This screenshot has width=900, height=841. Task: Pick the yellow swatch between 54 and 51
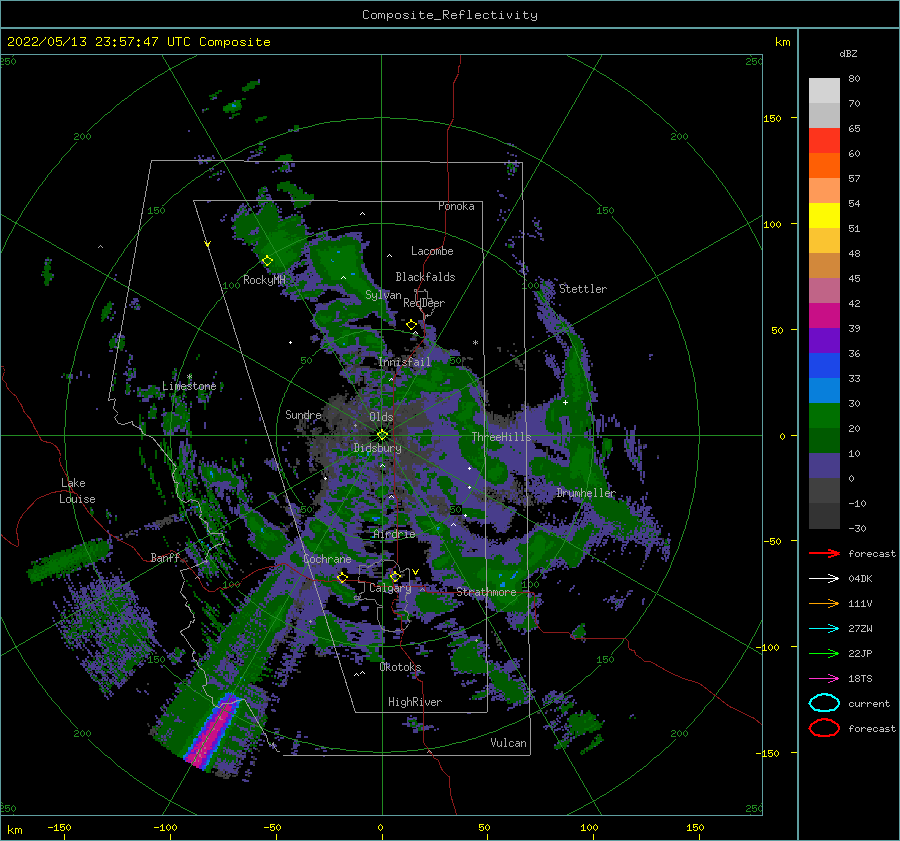pos(824,215)
